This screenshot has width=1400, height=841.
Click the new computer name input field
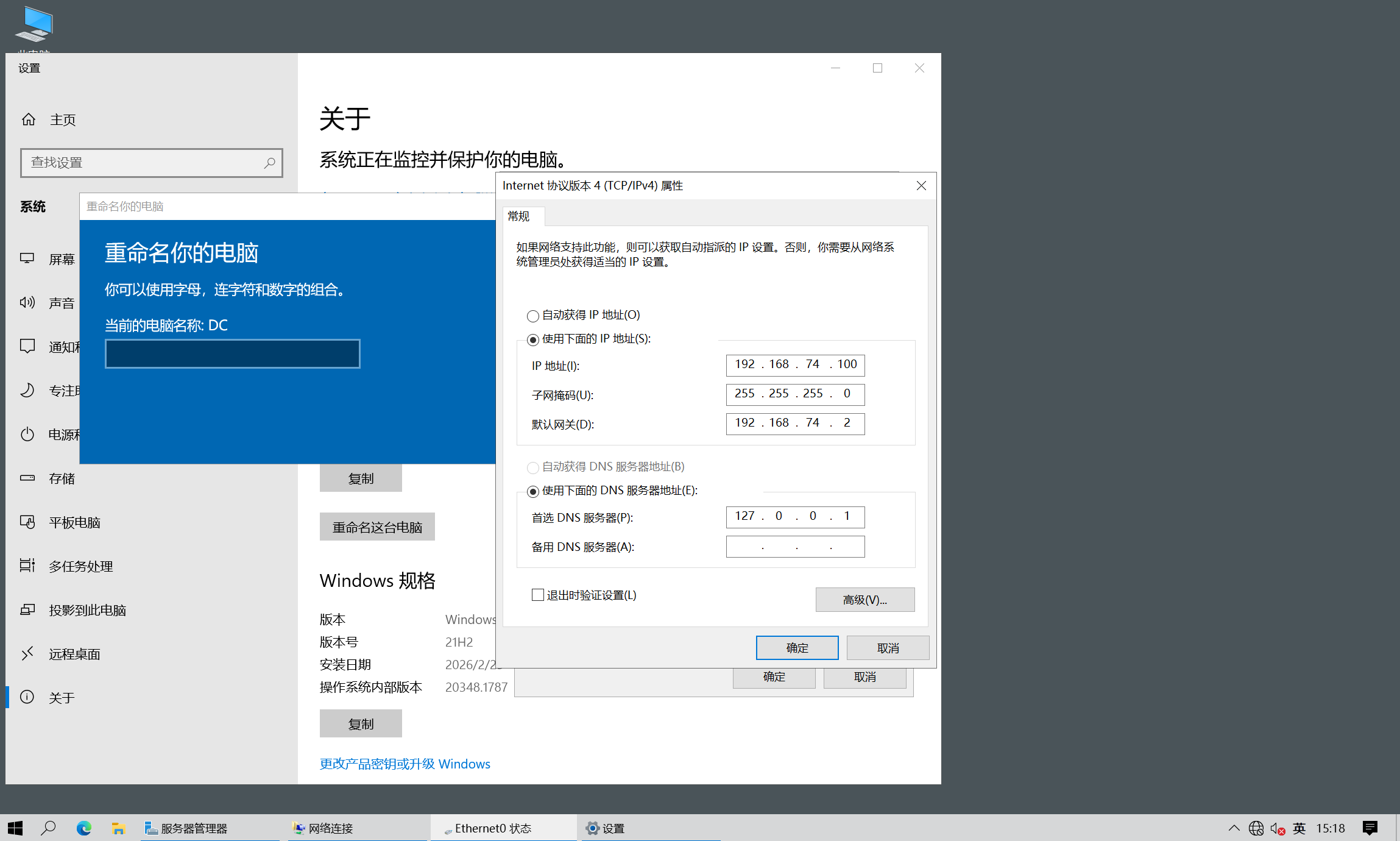pyautogui.click(x=232, y=353)
